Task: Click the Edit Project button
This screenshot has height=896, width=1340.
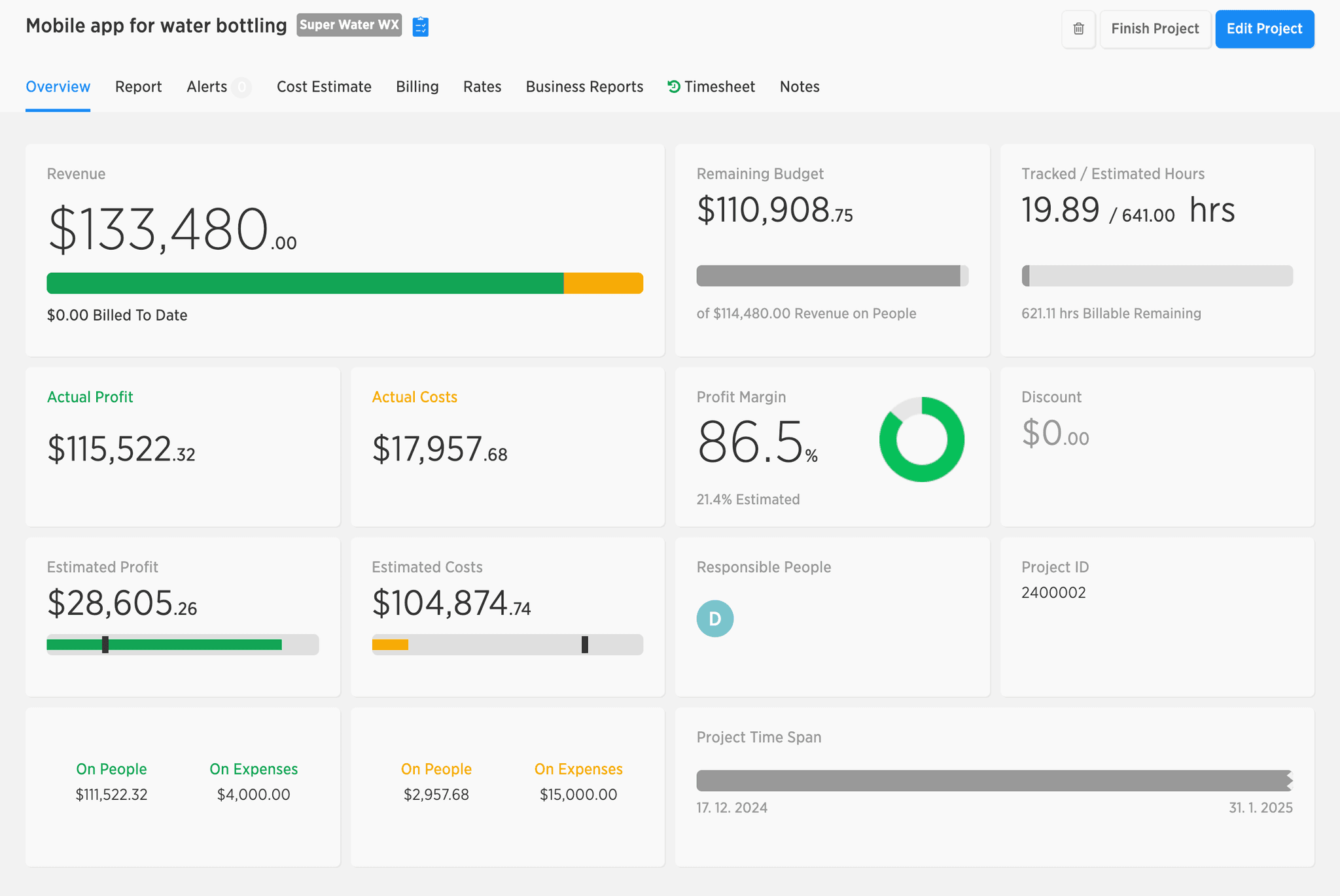Action: pyautogui.click(x=1264, y=29)
